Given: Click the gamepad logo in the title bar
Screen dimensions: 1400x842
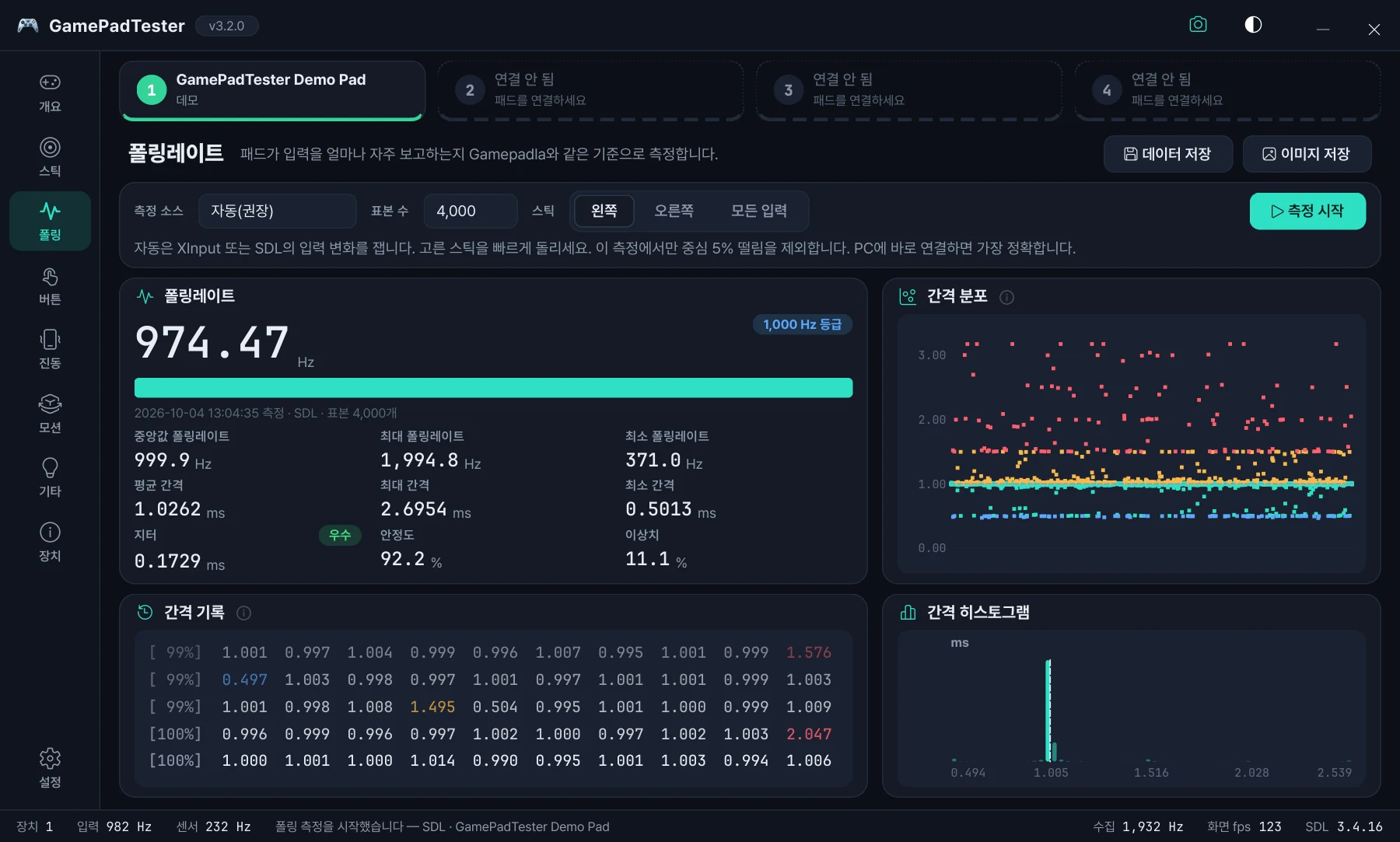Looking at the screenshot, I should [28, 26].
